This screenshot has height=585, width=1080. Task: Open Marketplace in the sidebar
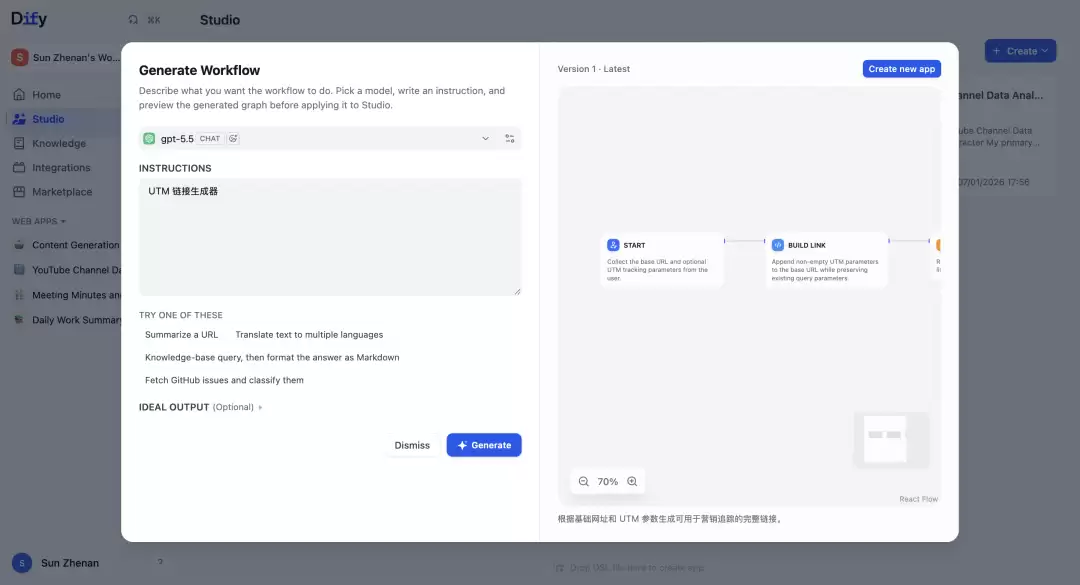click(62, 192)
